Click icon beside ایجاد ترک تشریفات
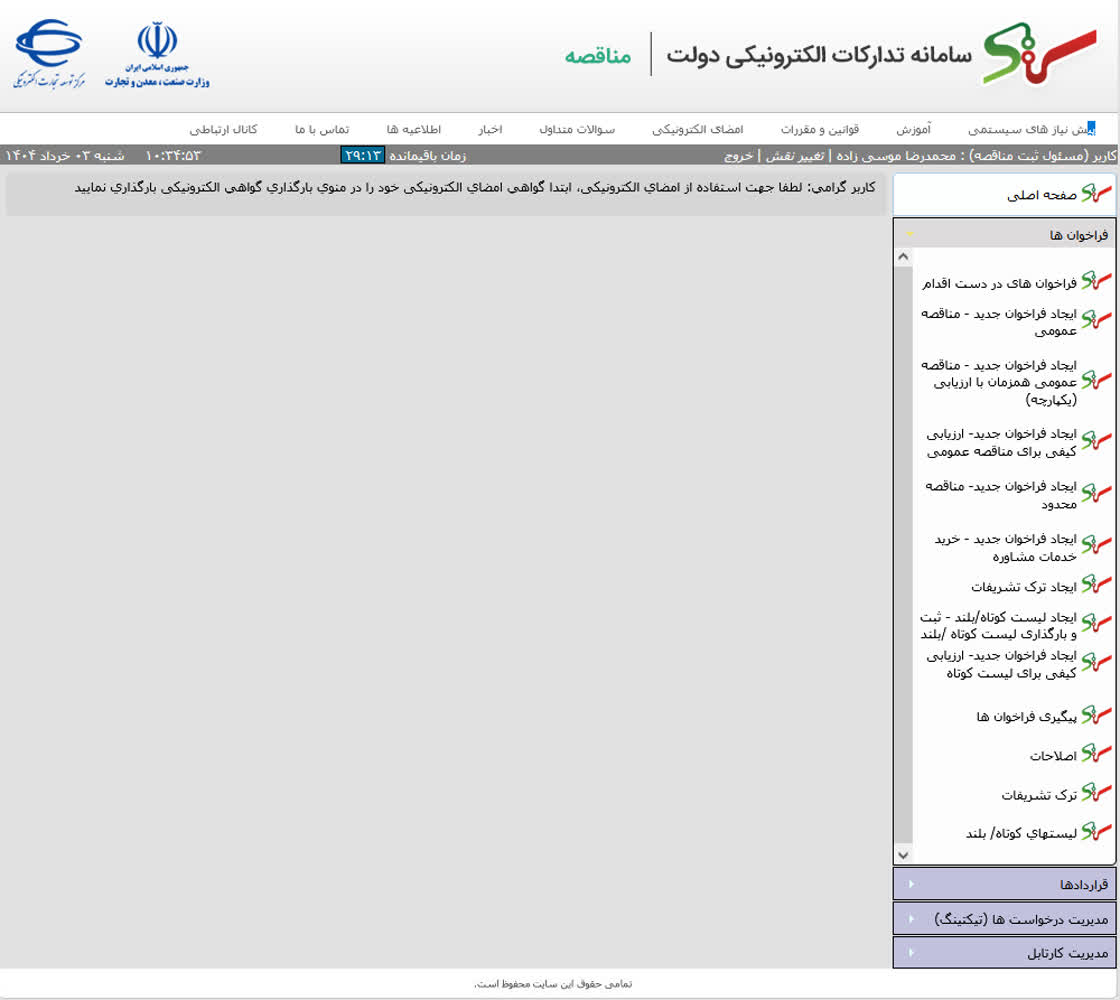Screen dimensions: 1120x1000 tap(1096, 584)
